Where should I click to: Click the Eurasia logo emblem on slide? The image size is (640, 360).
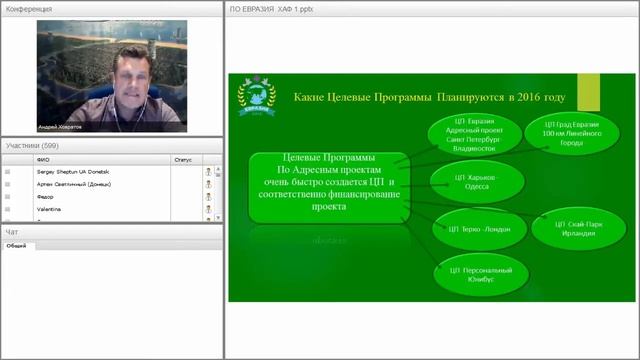[x=257, y=96]
